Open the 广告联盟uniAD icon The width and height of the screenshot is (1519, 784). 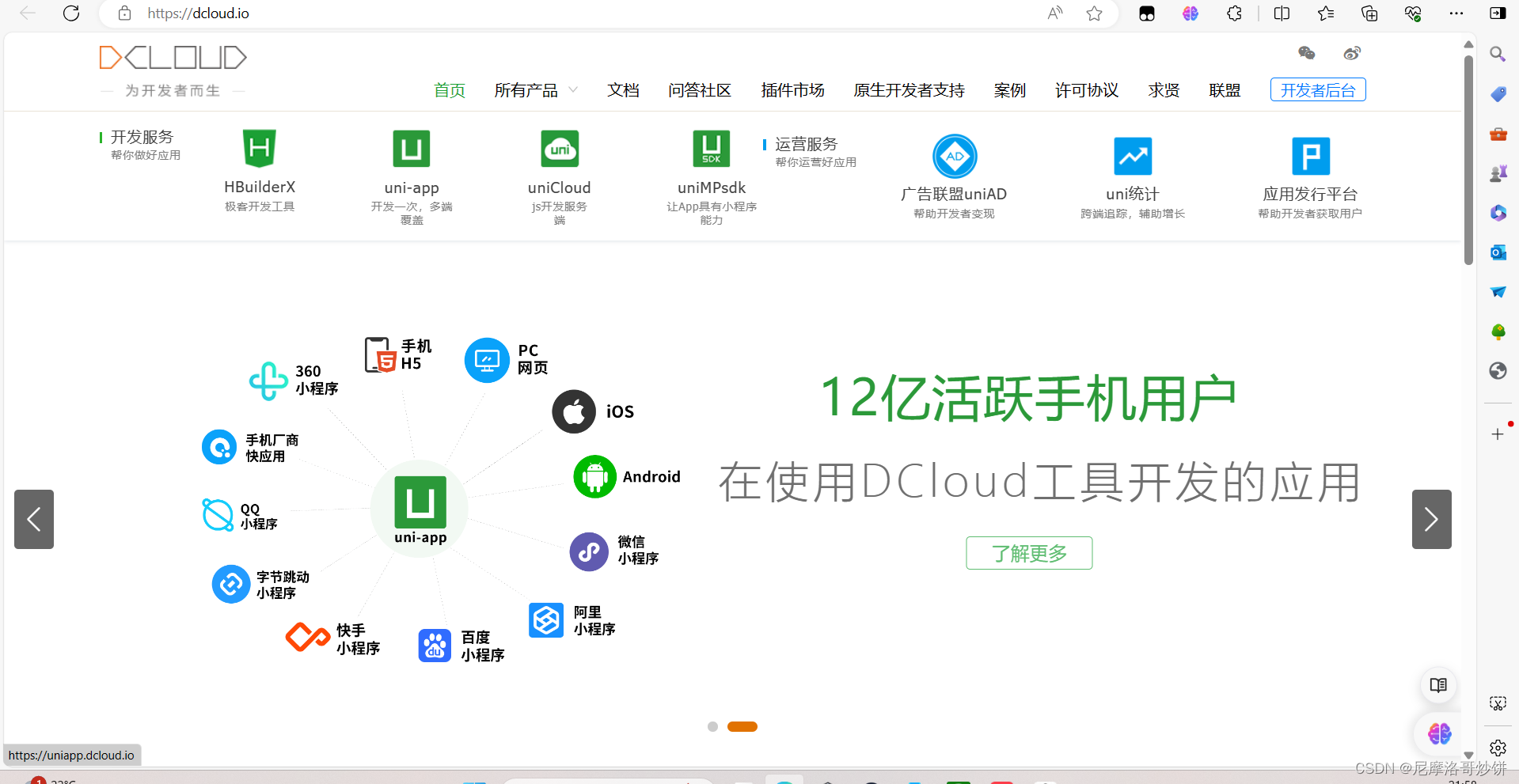955,156
